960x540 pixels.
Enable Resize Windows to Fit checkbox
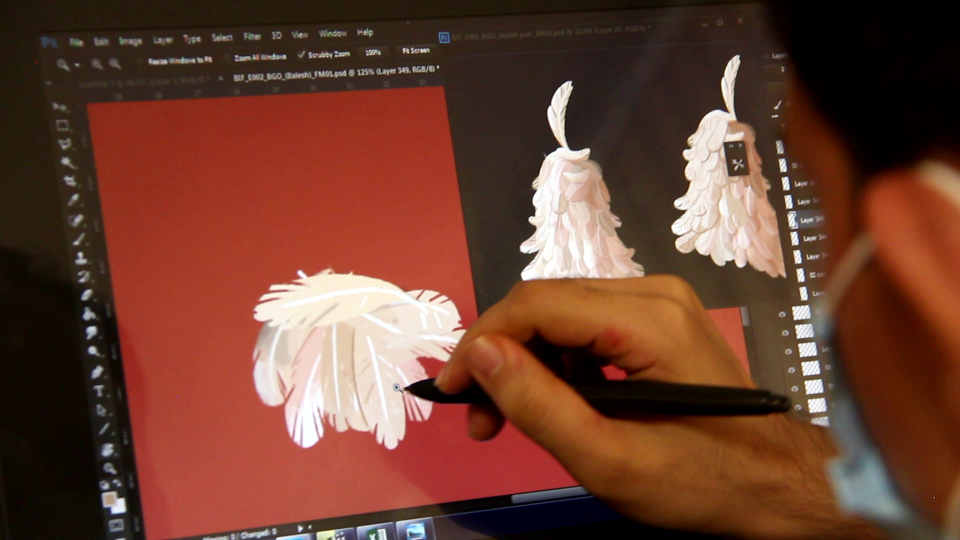140,61
